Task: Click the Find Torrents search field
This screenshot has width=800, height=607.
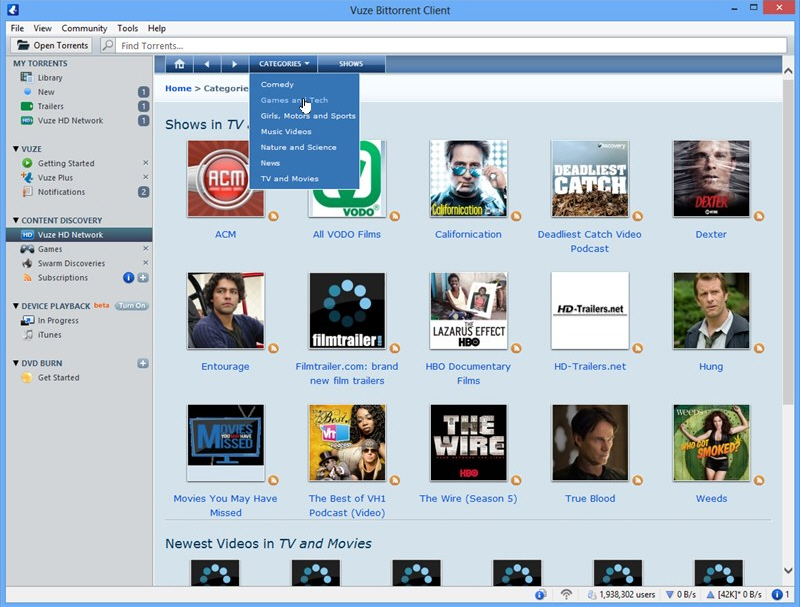Action: coord(451,45)
